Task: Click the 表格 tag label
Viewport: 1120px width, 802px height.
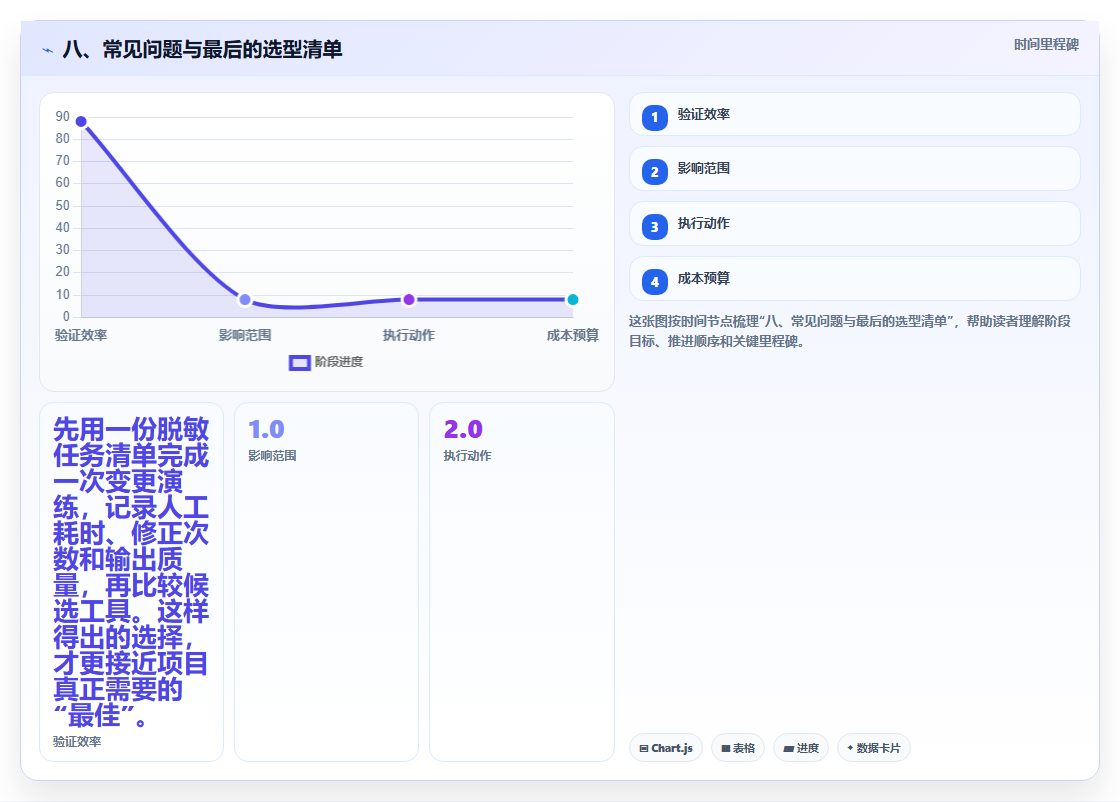Action: coord(744,748)
